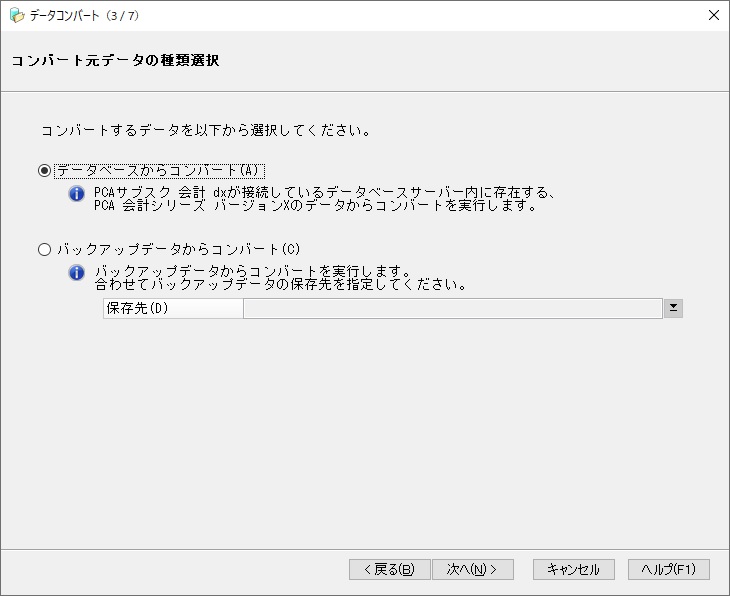730x596 pixels.
Task: Open help with the ヘルプ(F1) button
Action: (x=668, y=569)
